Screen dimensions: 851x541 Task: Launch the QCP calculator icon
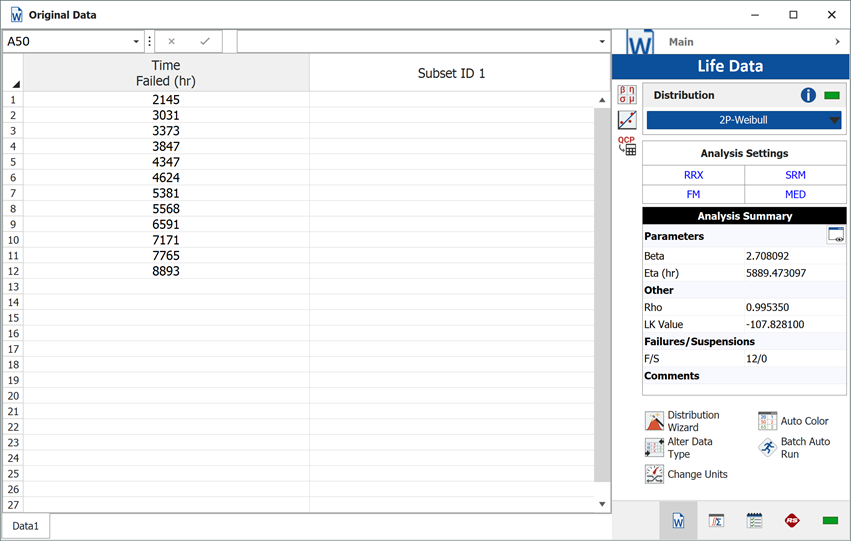(x=627, y=146)
